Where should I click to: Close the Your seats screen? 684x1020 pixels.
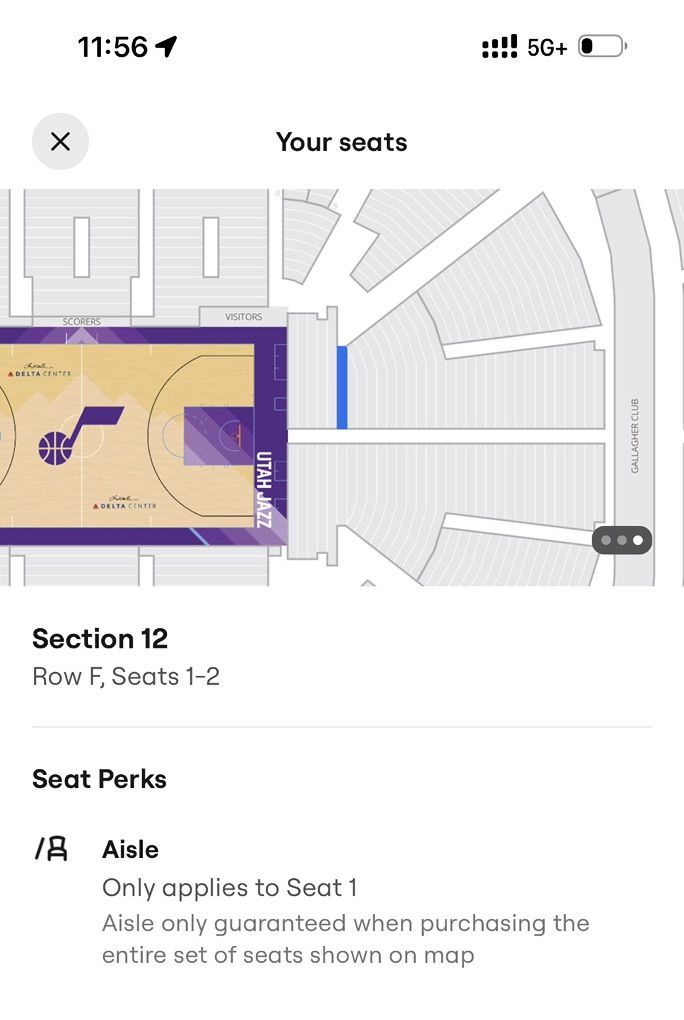60,142
